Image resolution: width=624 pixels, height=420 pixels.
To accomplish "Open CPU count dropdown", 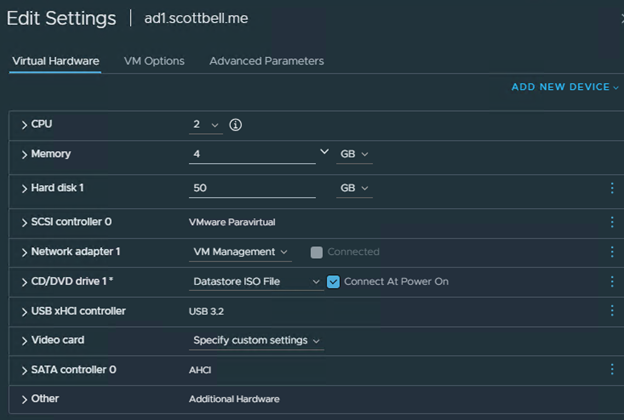I will [x=207, y=125].
